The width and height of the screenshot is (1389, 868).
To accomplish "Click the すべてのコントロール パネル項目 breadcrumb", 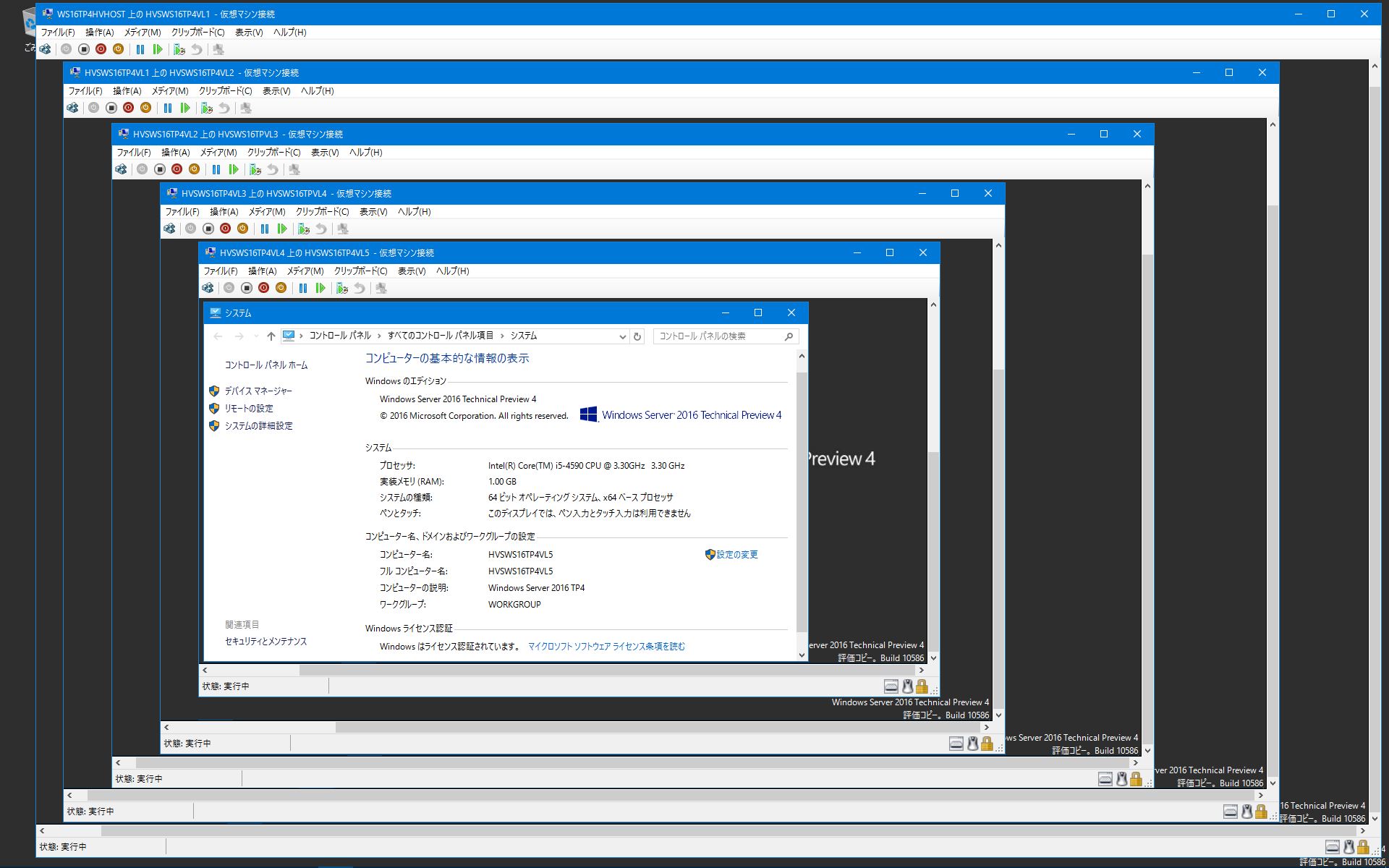I will [440, 336].
